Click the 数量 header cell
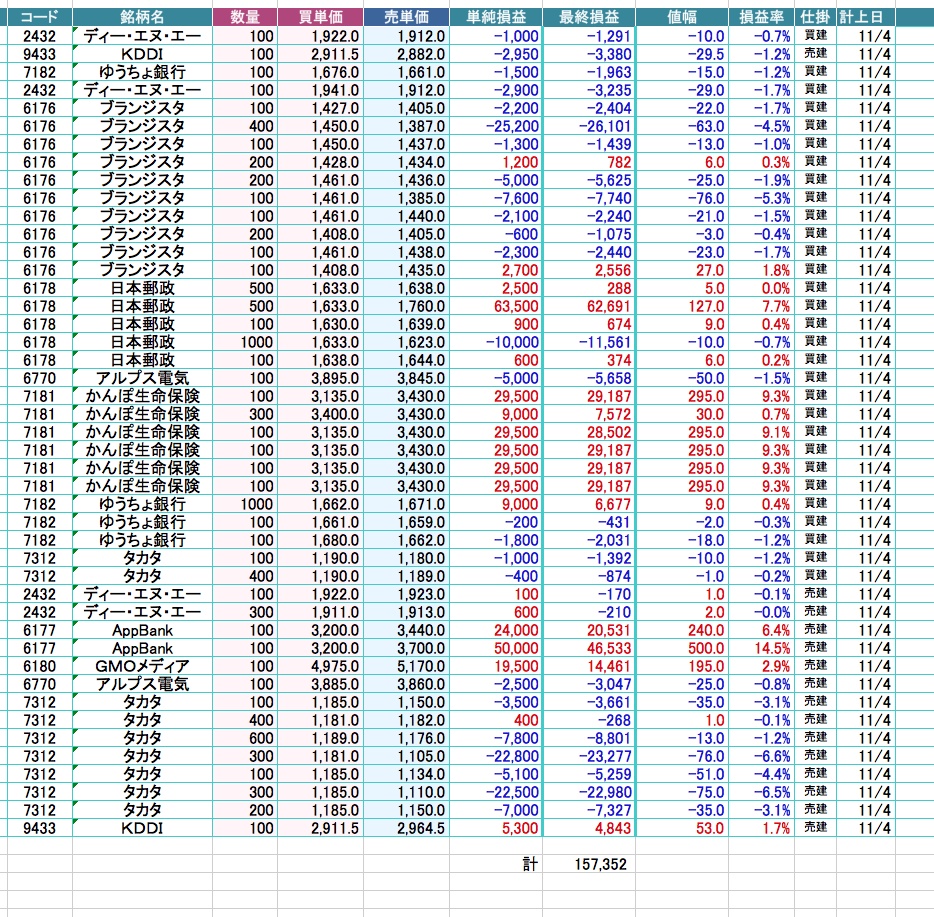Screen dimensions: 934x917 point(245,17)
